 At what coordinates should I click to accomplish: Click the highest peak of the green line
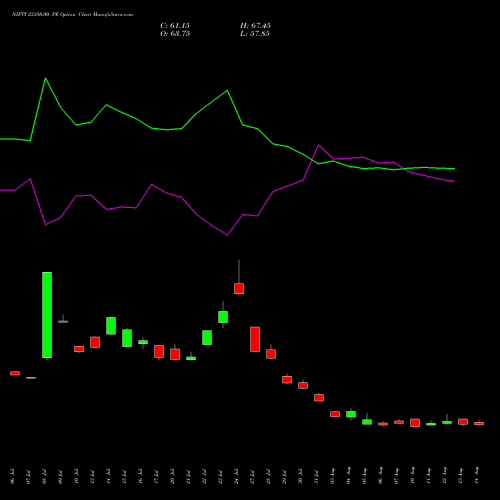46,78
